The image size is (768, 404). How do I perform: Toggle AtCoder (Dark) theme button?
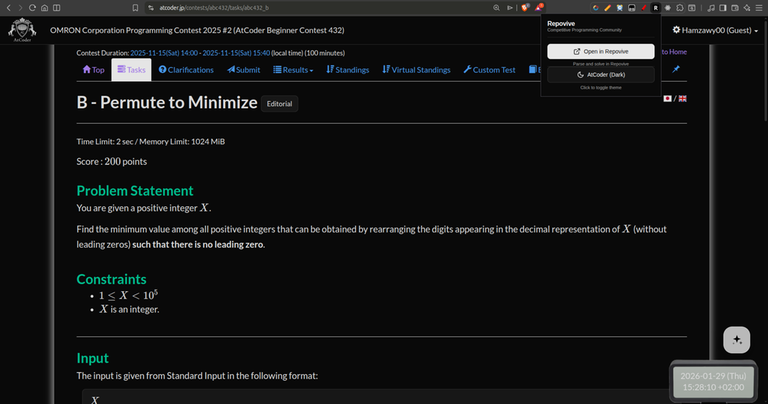(601, 75)
